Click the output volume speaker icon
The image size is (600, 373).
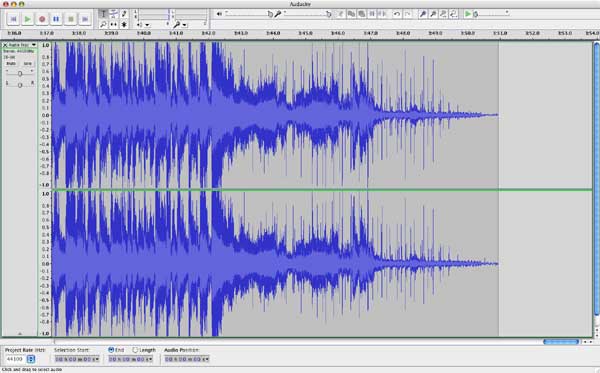(219, 14)
